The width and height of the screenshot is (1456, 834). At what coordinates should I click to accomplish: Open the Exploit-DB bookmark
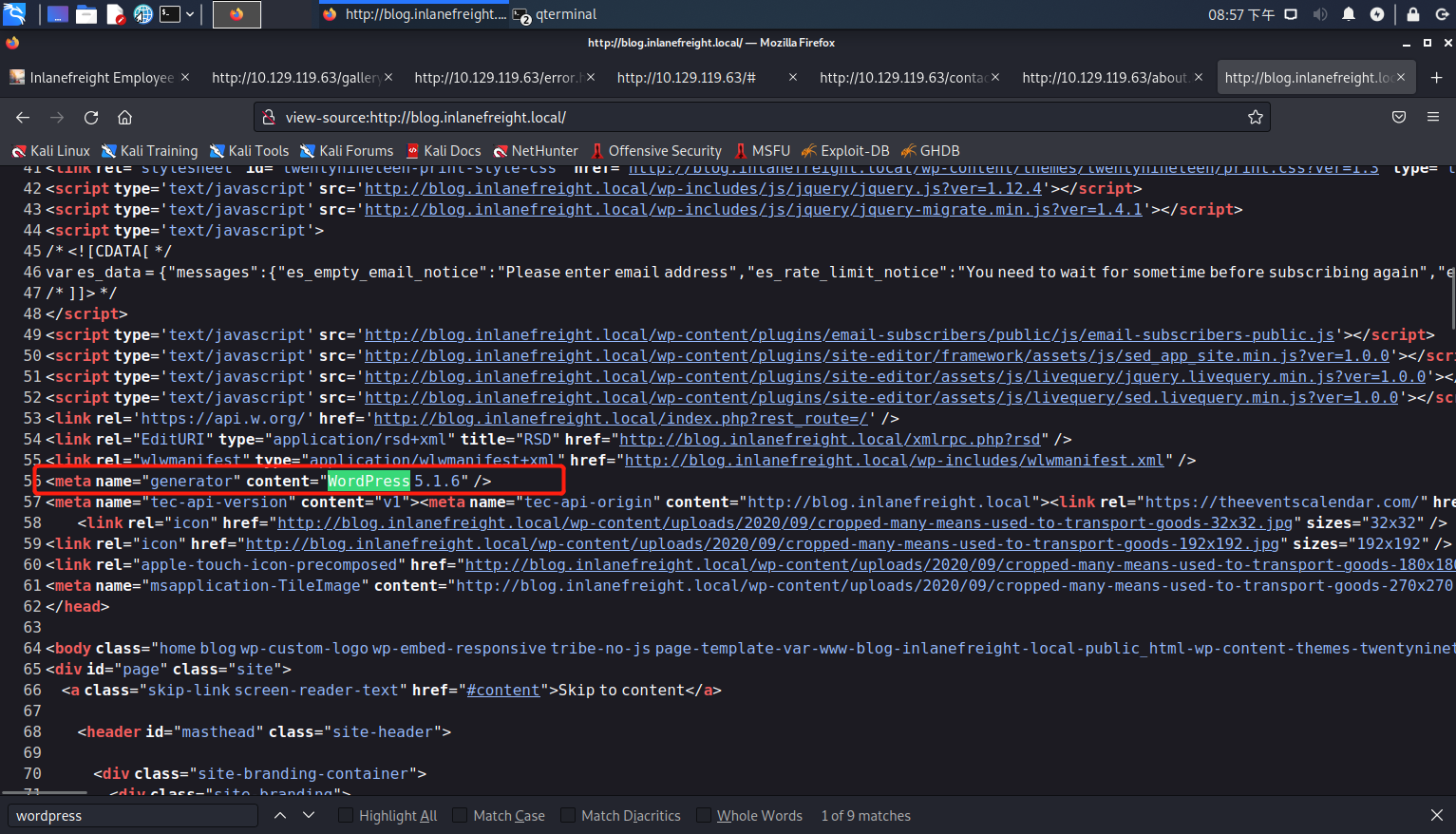(845, 151)
